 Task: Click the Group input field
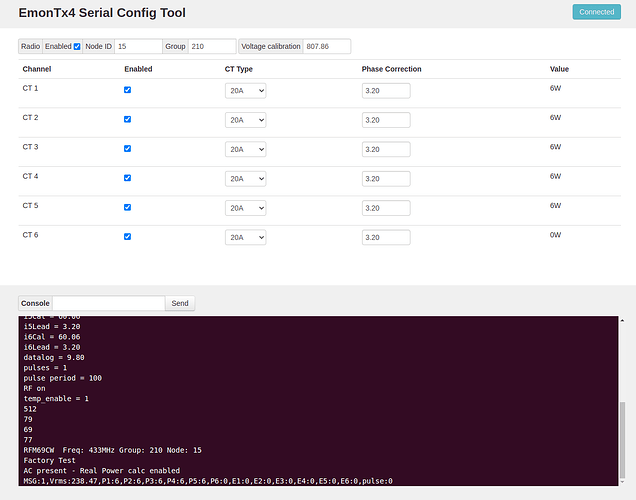click(x=212, y=46)
